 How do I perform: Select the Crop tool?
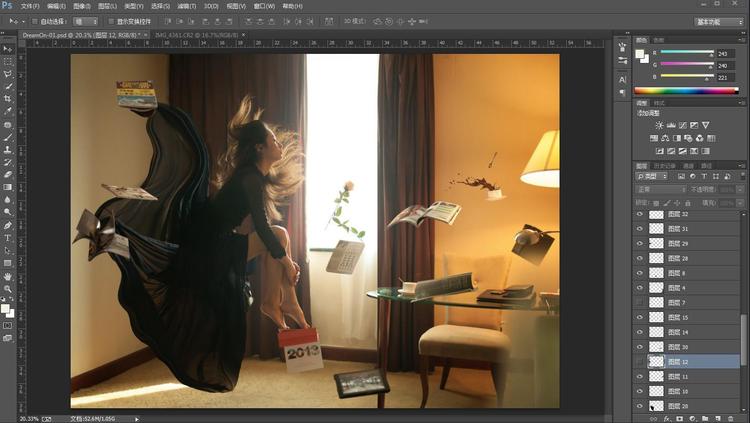coord(8,98)
